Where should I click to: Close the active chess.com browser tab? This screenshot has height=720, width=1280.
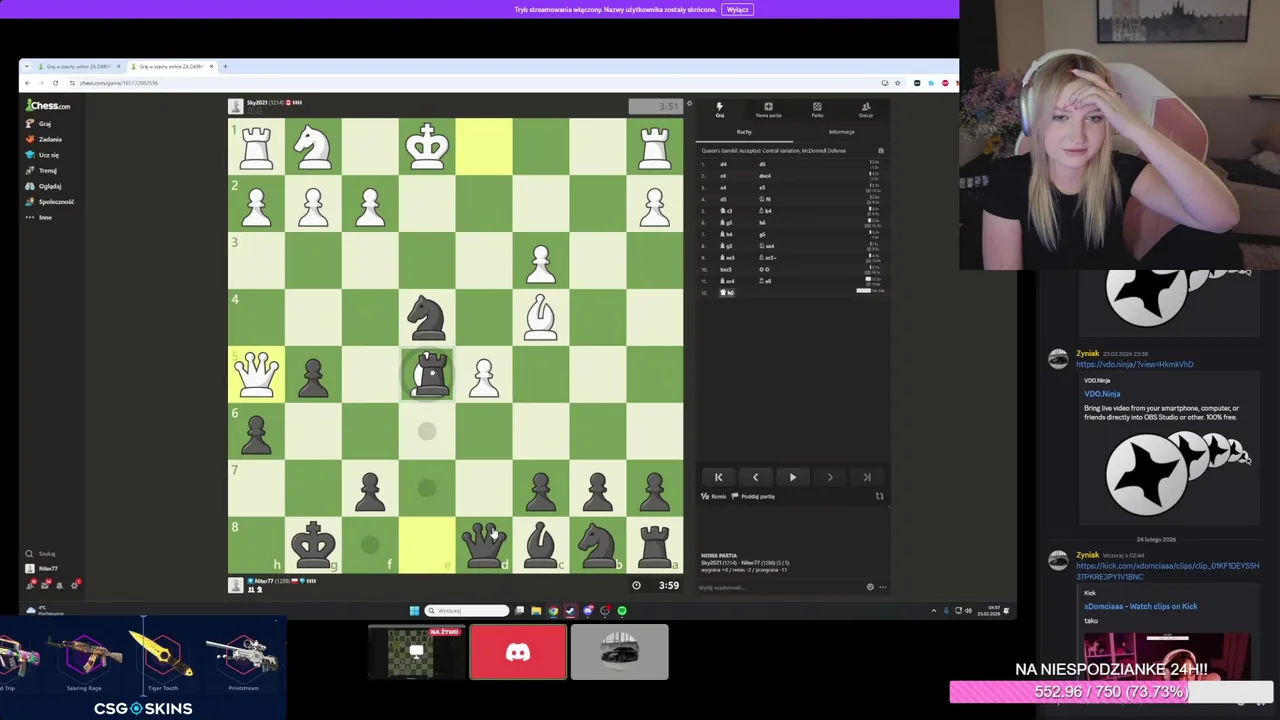click(x=209, y=66)
